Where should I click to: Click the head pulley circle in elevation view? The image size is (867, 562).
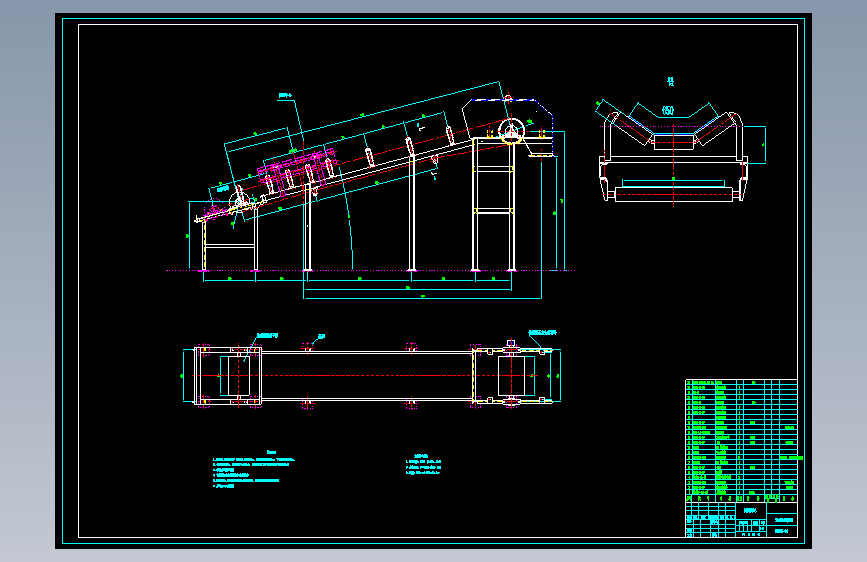coord(511,132)
